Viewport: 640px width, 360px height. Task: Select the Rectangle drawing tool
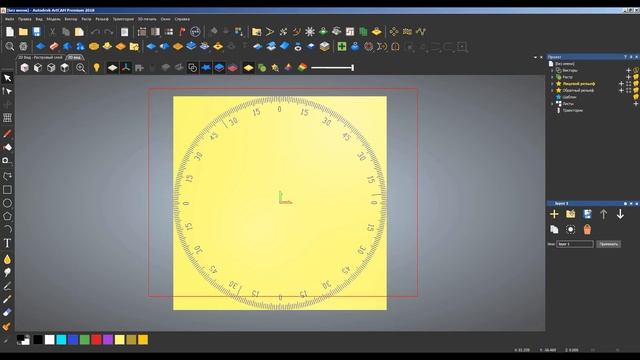point(7,190)
